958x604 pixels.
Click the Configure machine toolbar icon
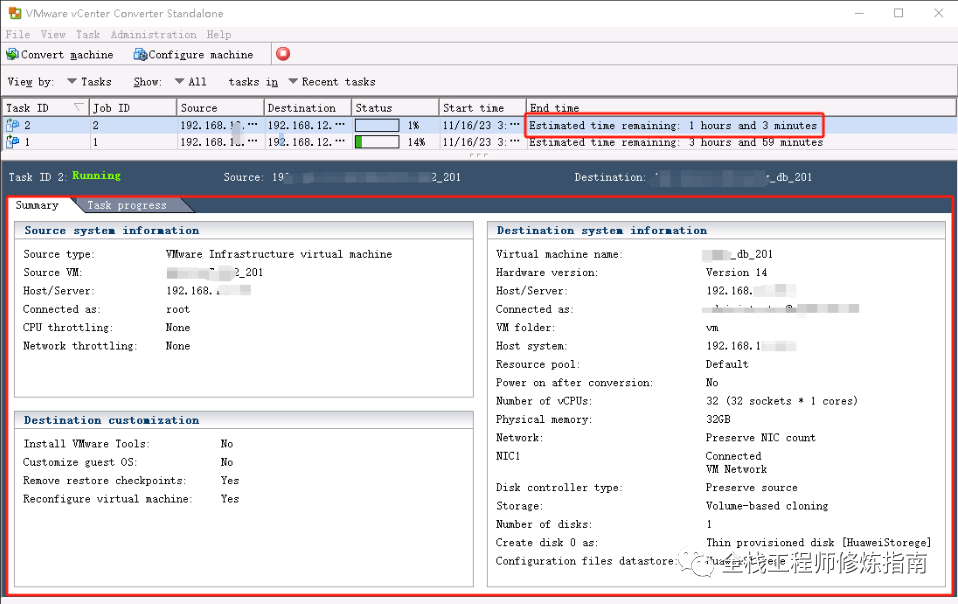click(x=140, y=55)
